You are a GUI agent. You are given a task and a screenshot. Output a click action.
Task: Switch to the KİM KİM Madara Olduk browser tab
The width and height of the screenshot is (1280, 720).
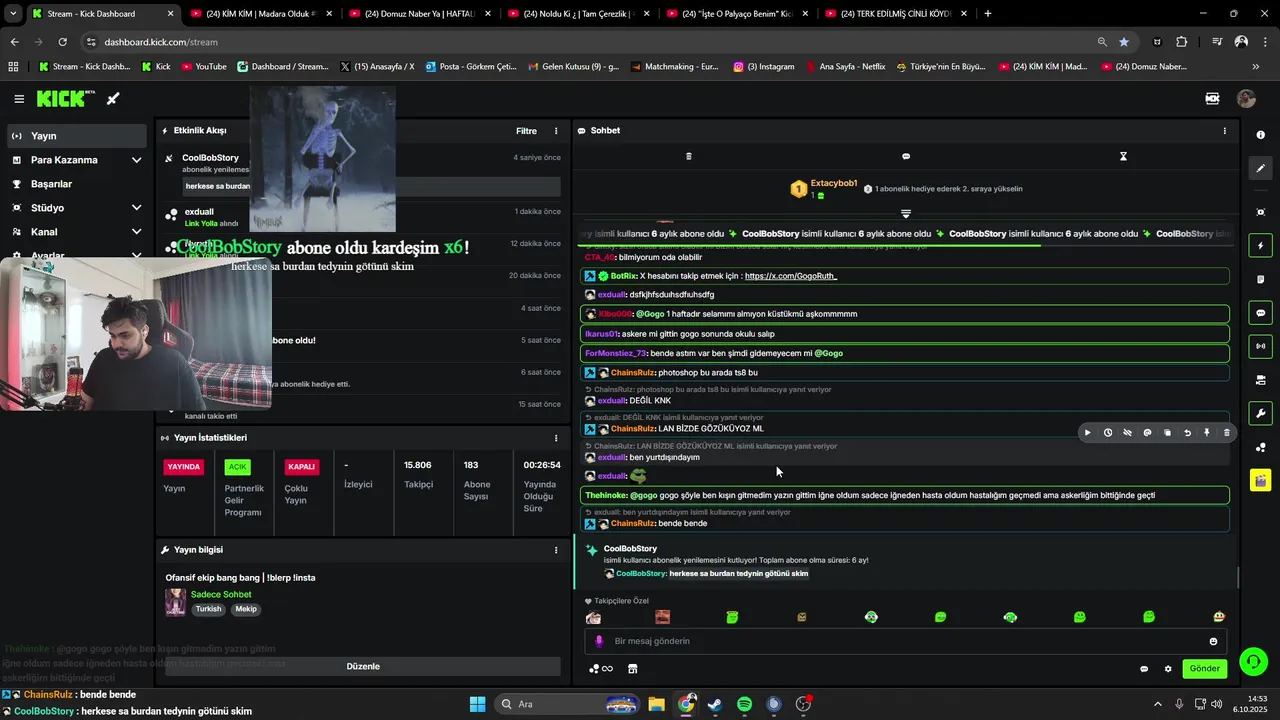(x=261, y=13)
